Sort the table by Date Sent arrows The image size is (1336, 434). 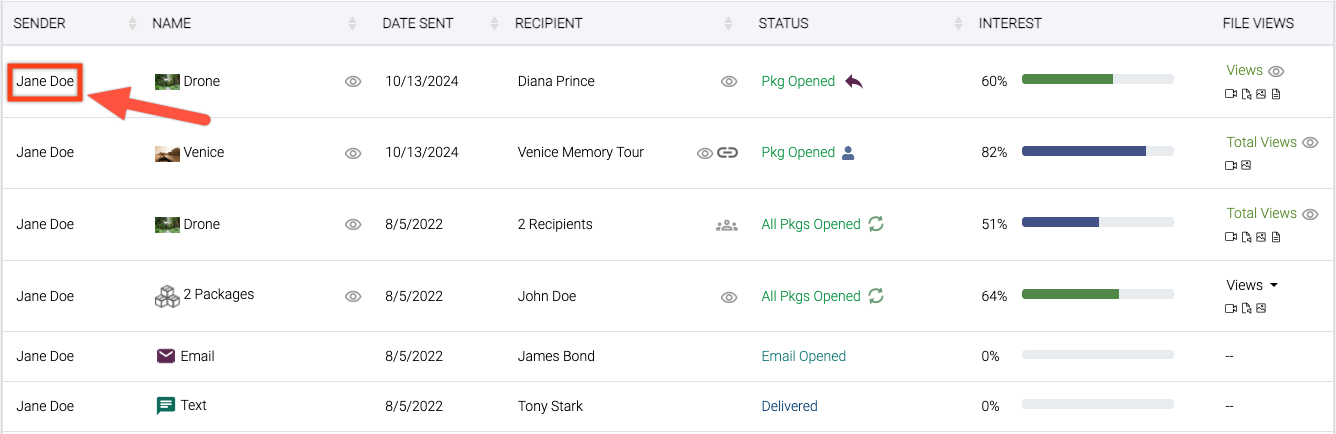(x=494, y=23)
